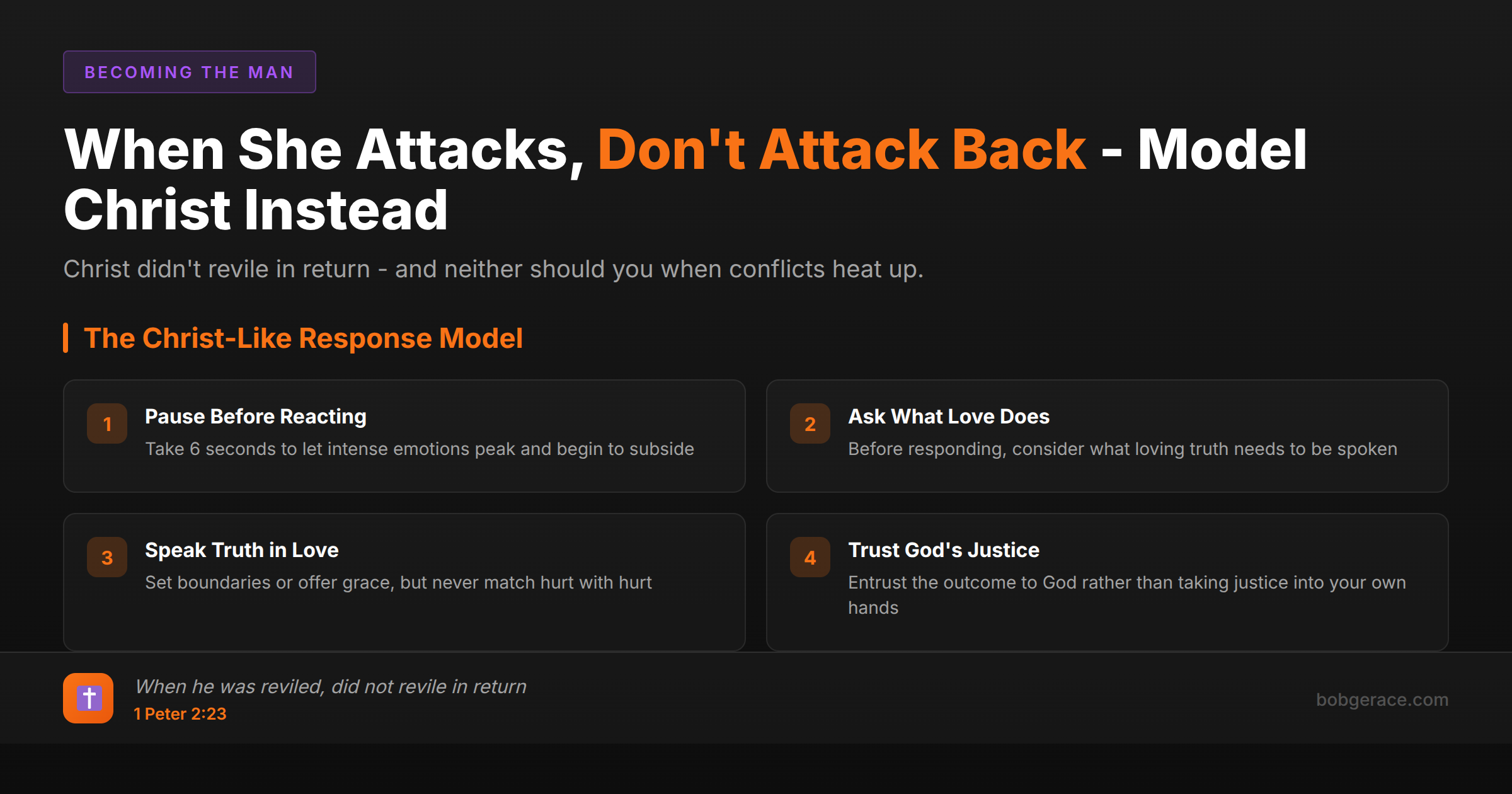Select the number 4 badge on Trust God's Justice

coord(810,557)
